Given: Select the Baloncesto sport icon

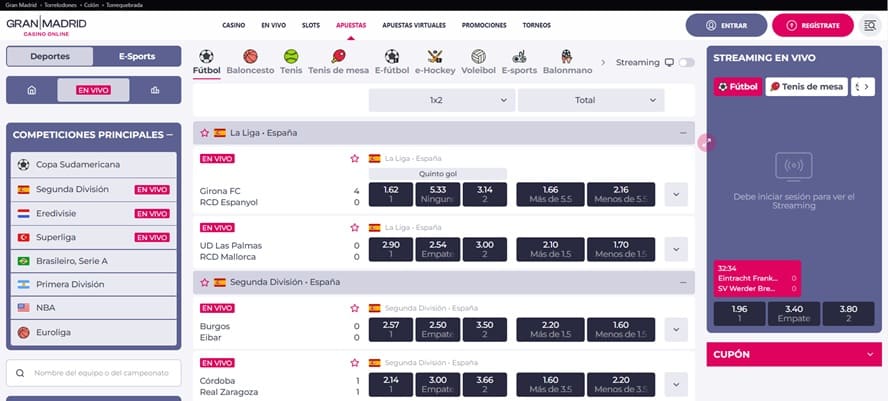Looking at the screenshot, I should (x=250, y=57).
